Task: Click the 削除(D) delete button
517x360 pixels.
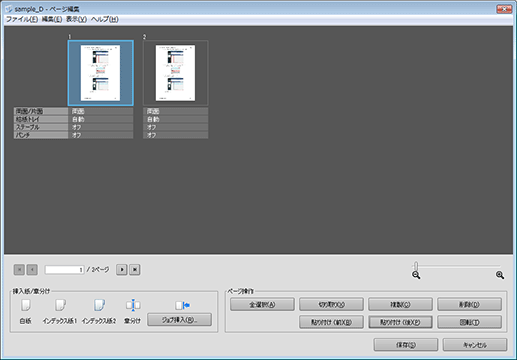Action: coord(469,304)
